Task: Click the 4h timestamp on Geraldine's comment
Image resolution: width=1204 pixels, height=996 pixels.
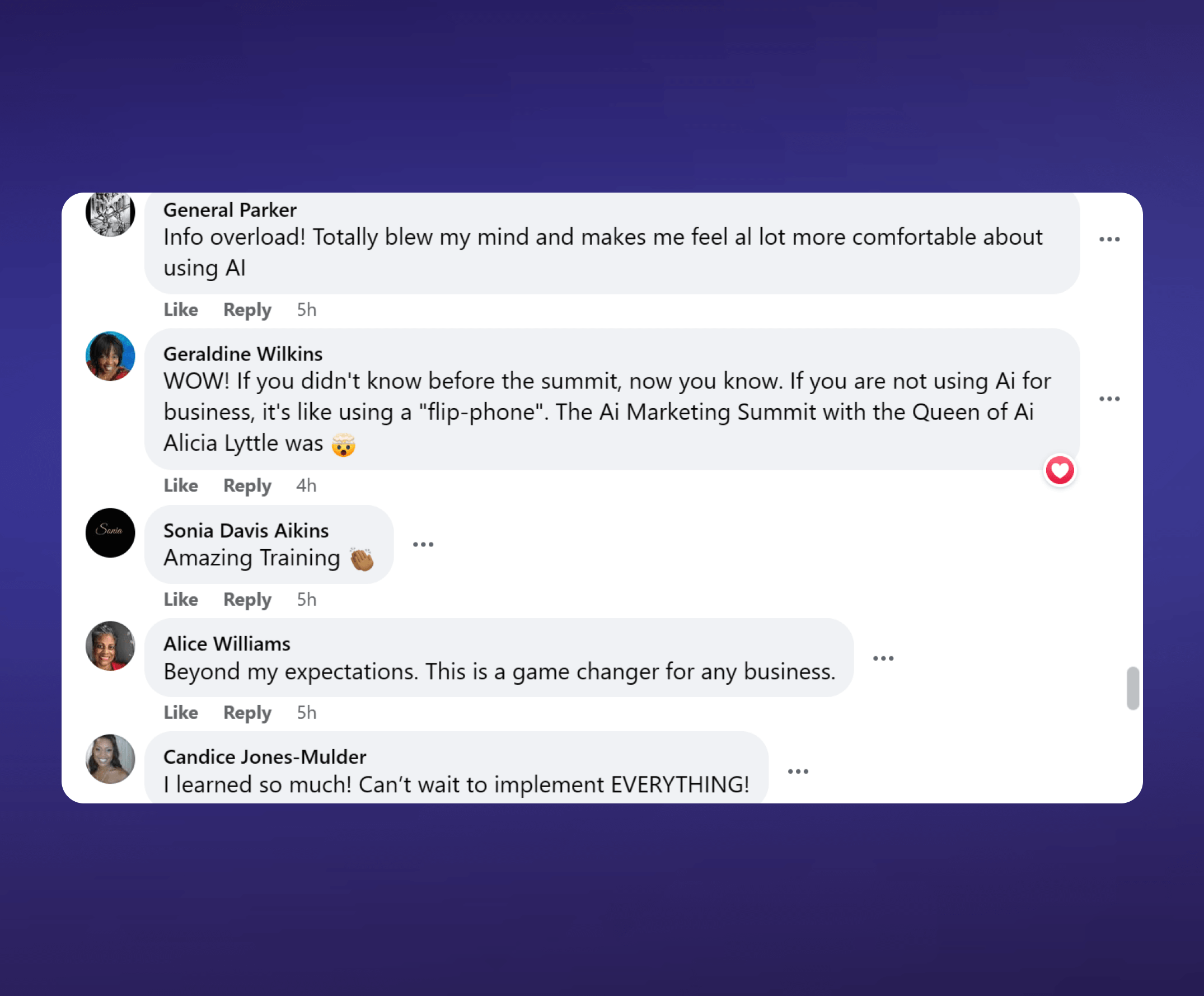Action: pos(306,485)
